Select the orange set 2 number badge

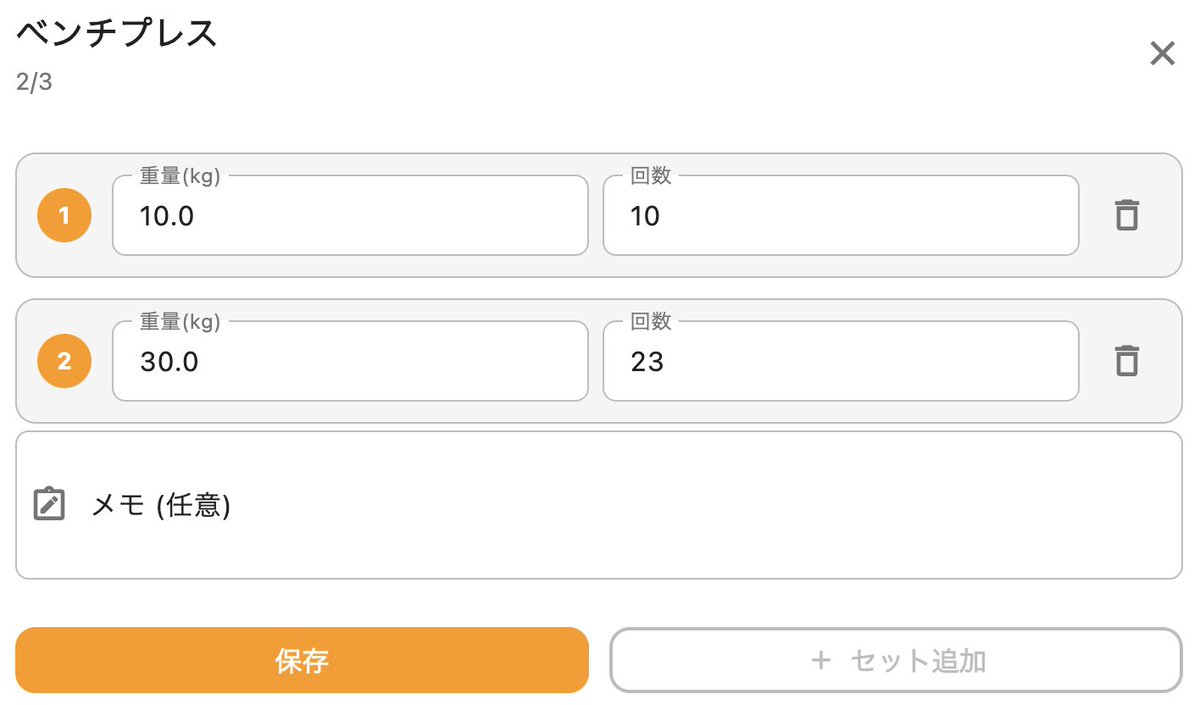tap(64, 361)
